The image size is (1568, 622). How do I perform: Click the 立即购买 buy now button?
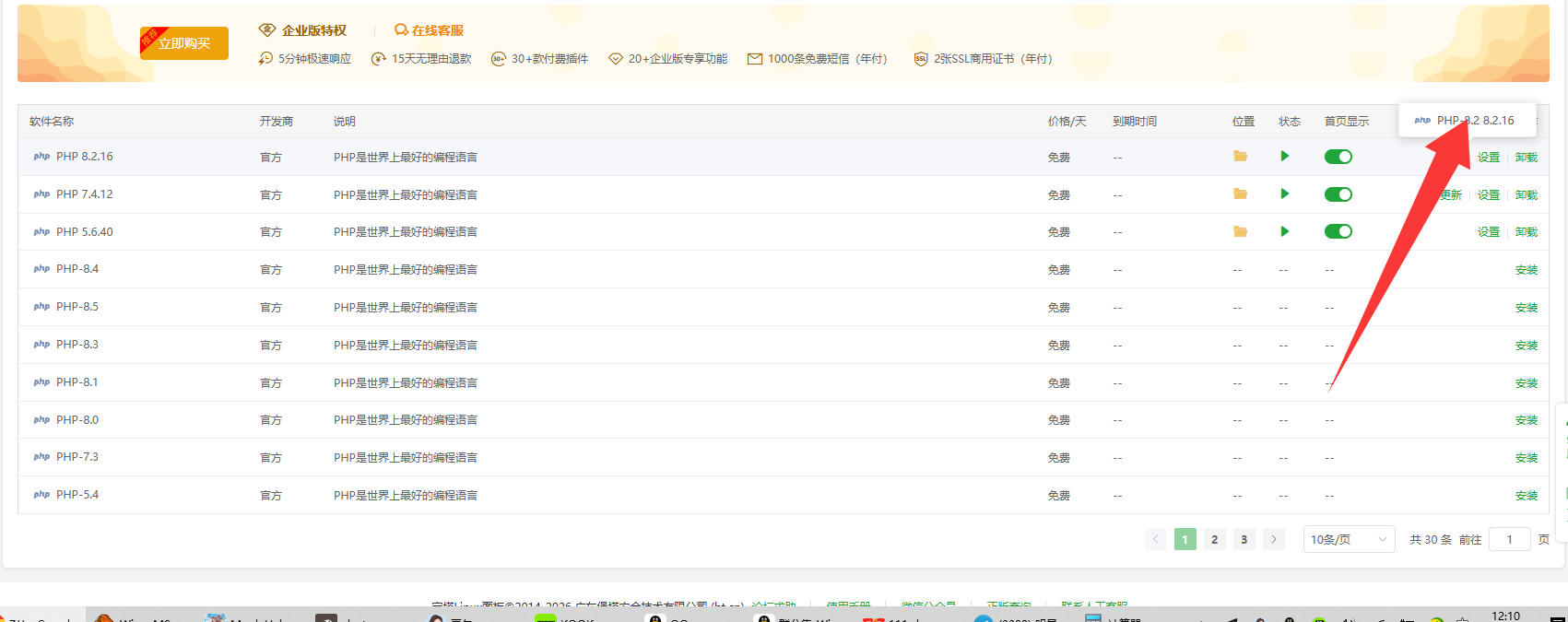coord(184,43)
